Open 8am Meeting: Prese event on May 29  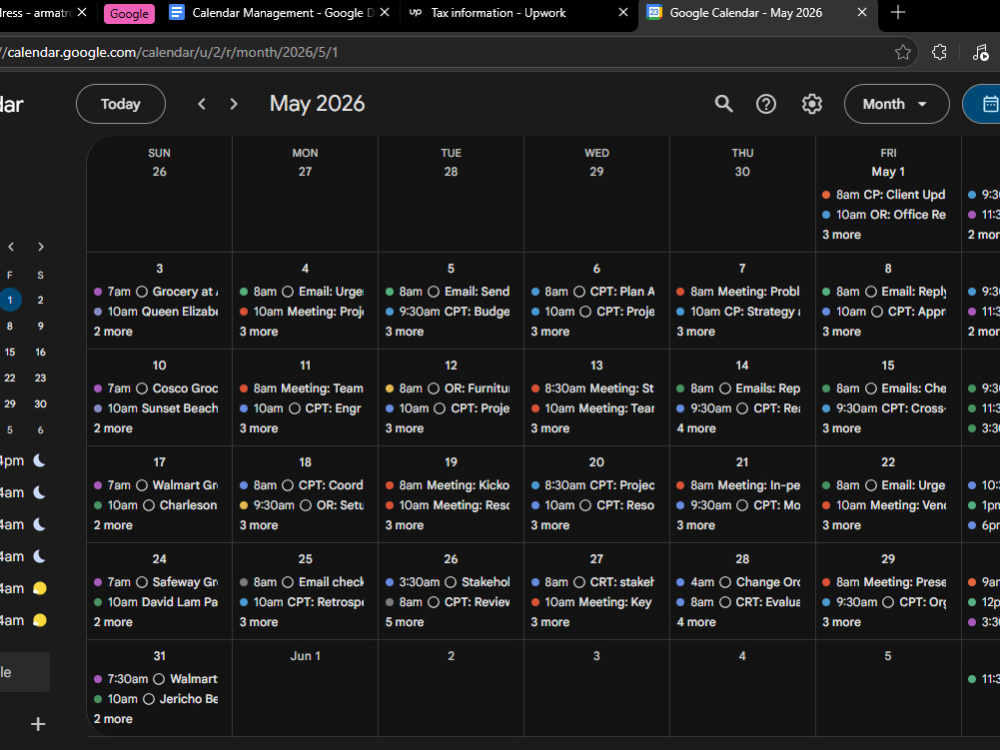(884, 582)
